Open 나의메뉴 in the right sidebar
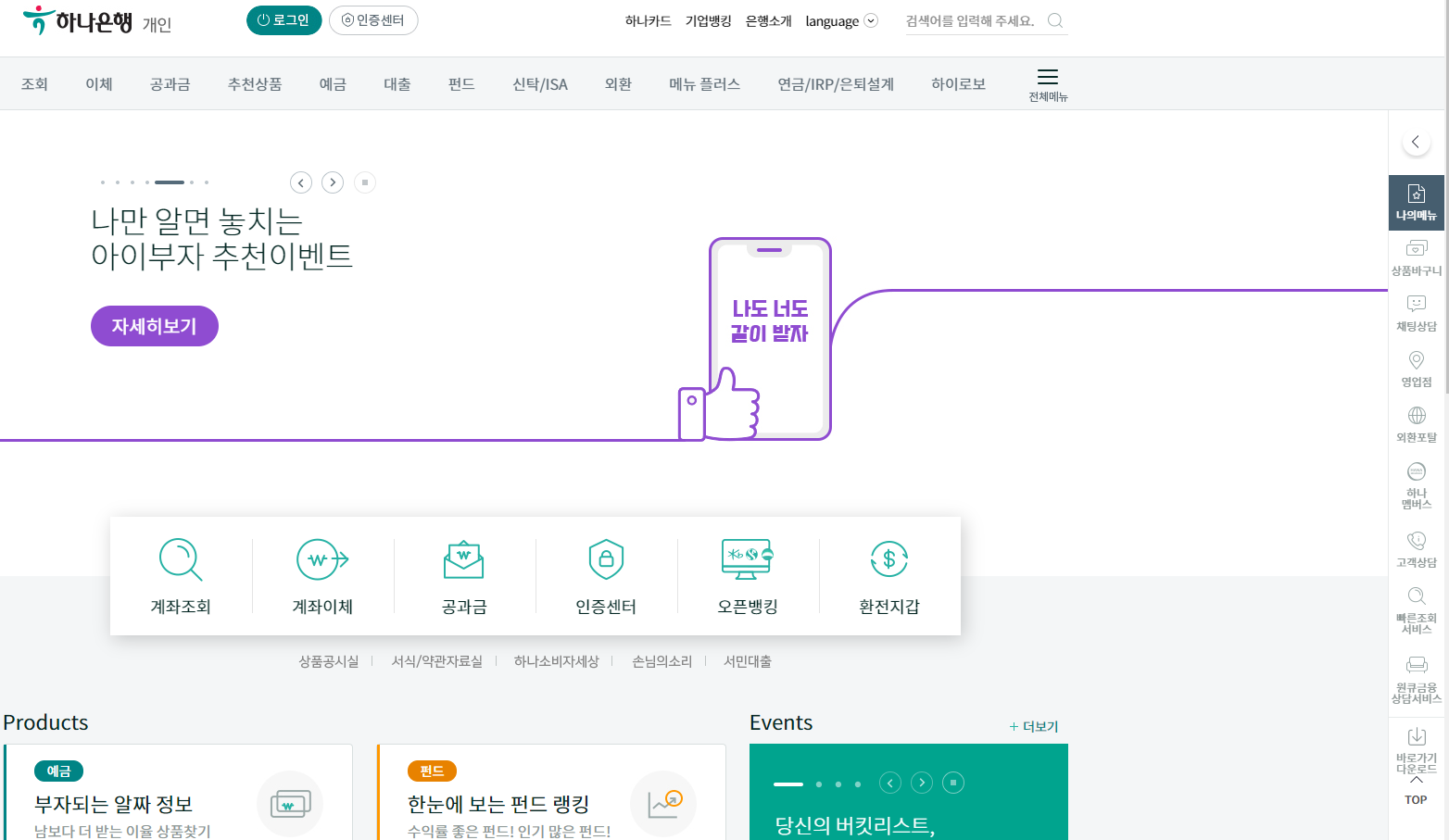1449x840 pixels. click(x=1417, y=203)
